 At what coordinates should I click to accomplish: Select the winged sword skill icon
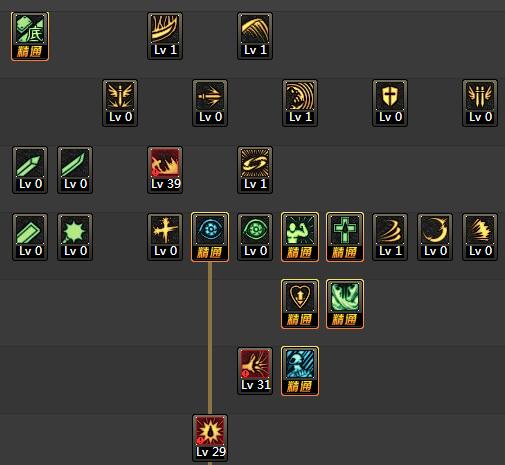pyautogui.click(x=120, y=103)
